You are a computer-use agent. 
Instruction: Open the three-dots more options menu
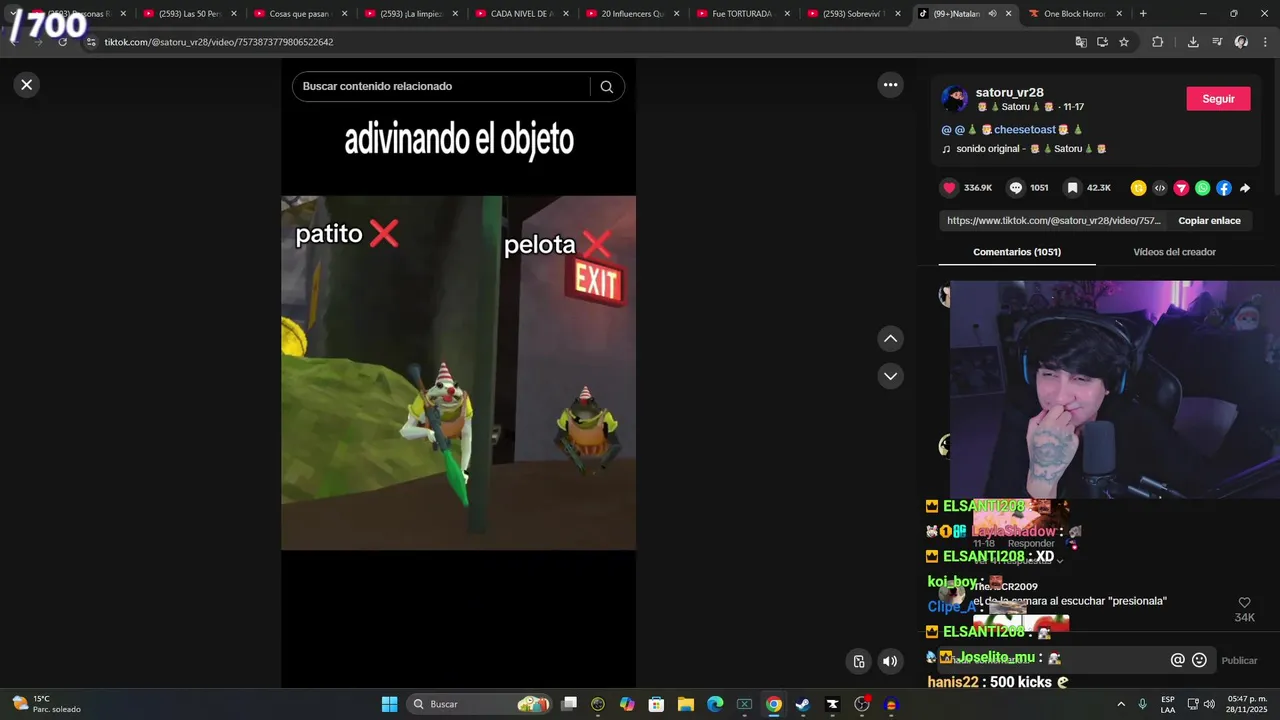[890, 85]
